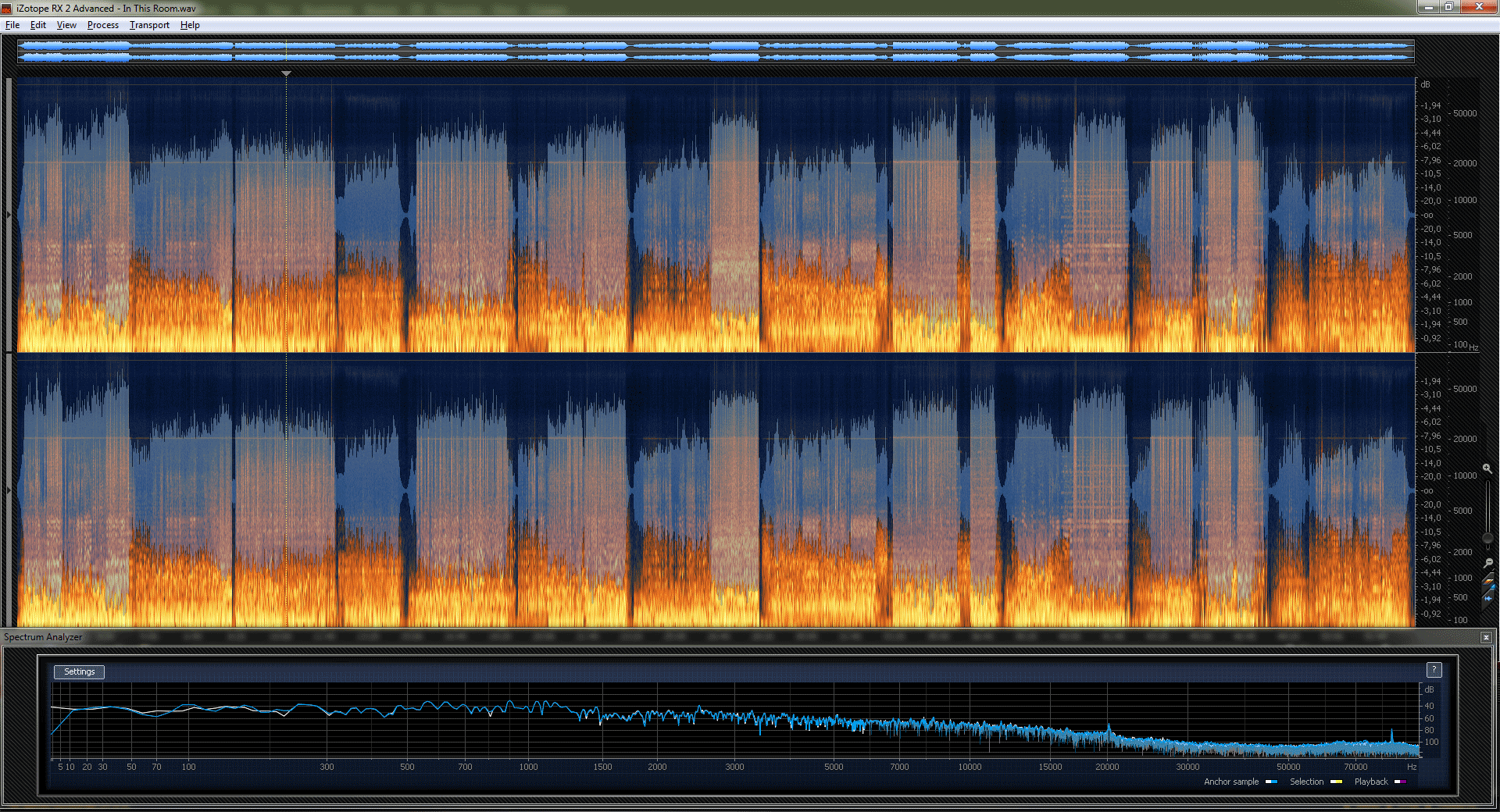Screen dimensions: 1500x812
Task: Open the Transport menu
Action: 149,25
